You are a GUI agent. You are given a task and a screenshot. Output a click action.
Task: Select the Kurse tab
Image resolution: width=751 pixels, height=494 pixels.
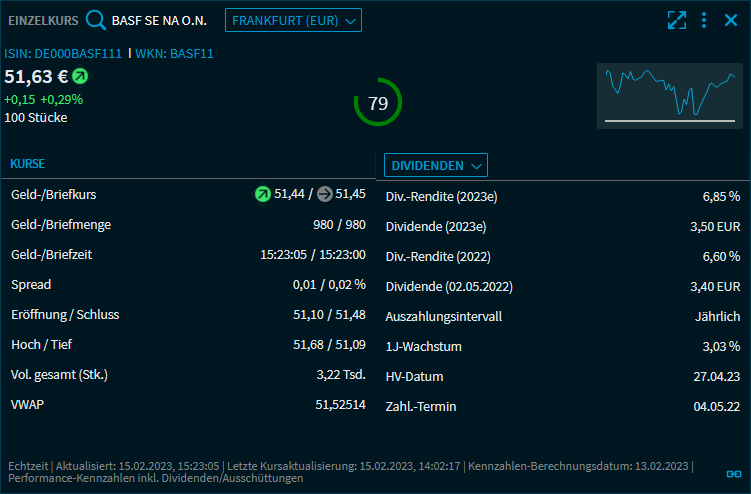pos(27,163)
